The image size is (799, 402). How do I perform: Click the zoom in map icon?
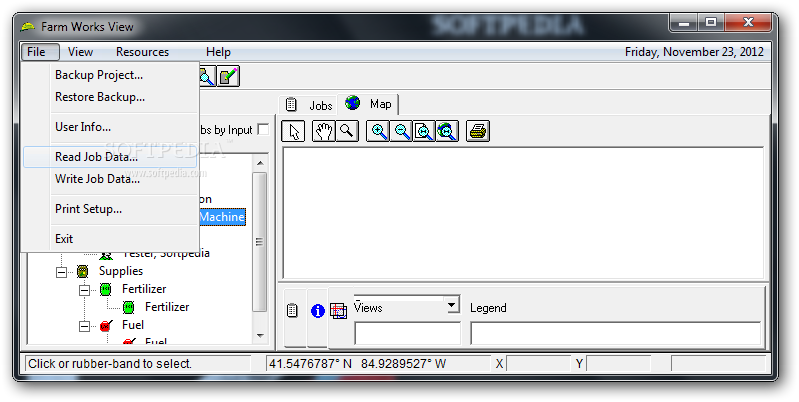[378, 131]
